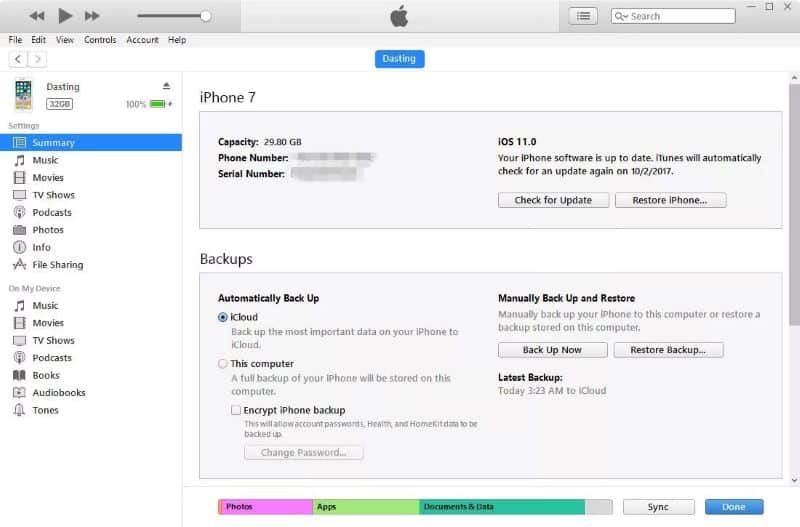Open the Controls menu

click(100, 40)
